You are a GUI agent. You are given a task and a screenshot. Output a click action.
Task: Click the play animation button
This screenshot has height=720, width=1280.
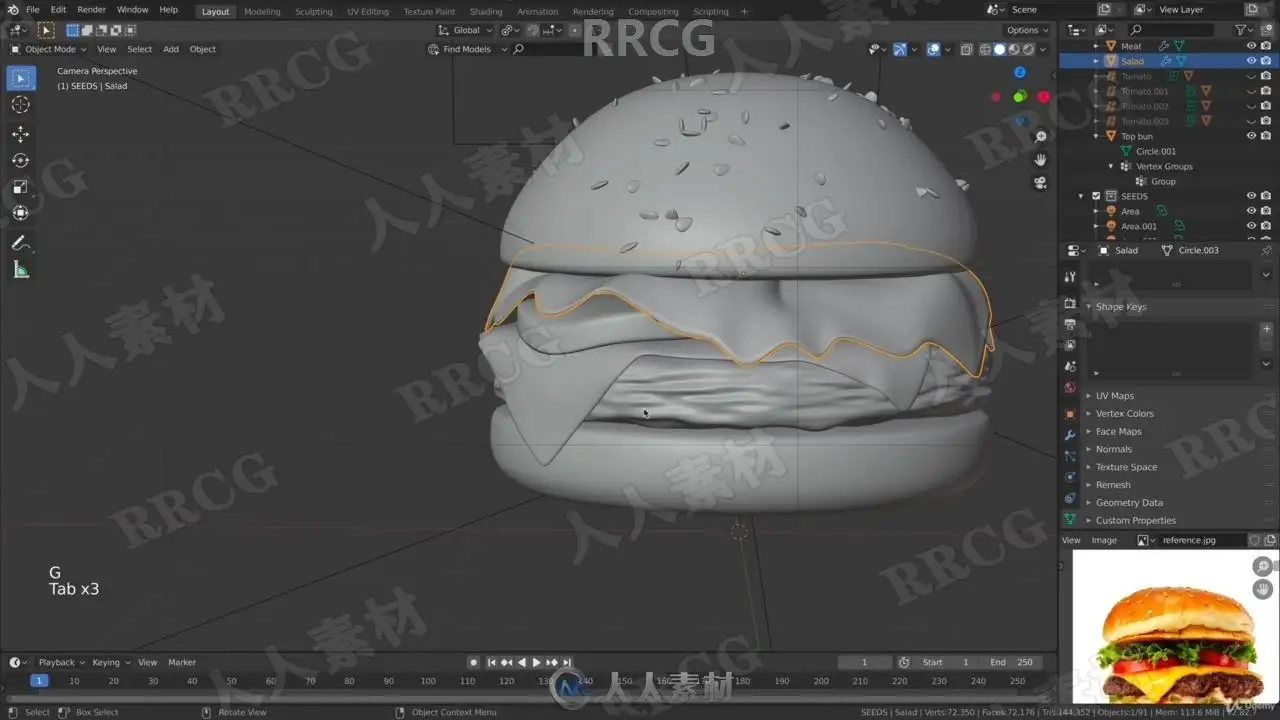pos(536,662)
